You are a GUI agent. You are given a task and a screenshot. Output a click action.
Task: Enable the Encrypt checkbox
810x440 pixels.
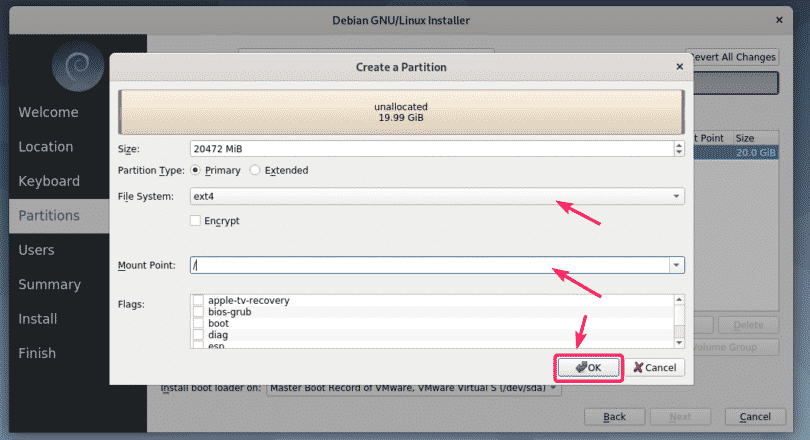tap(195, 221)
